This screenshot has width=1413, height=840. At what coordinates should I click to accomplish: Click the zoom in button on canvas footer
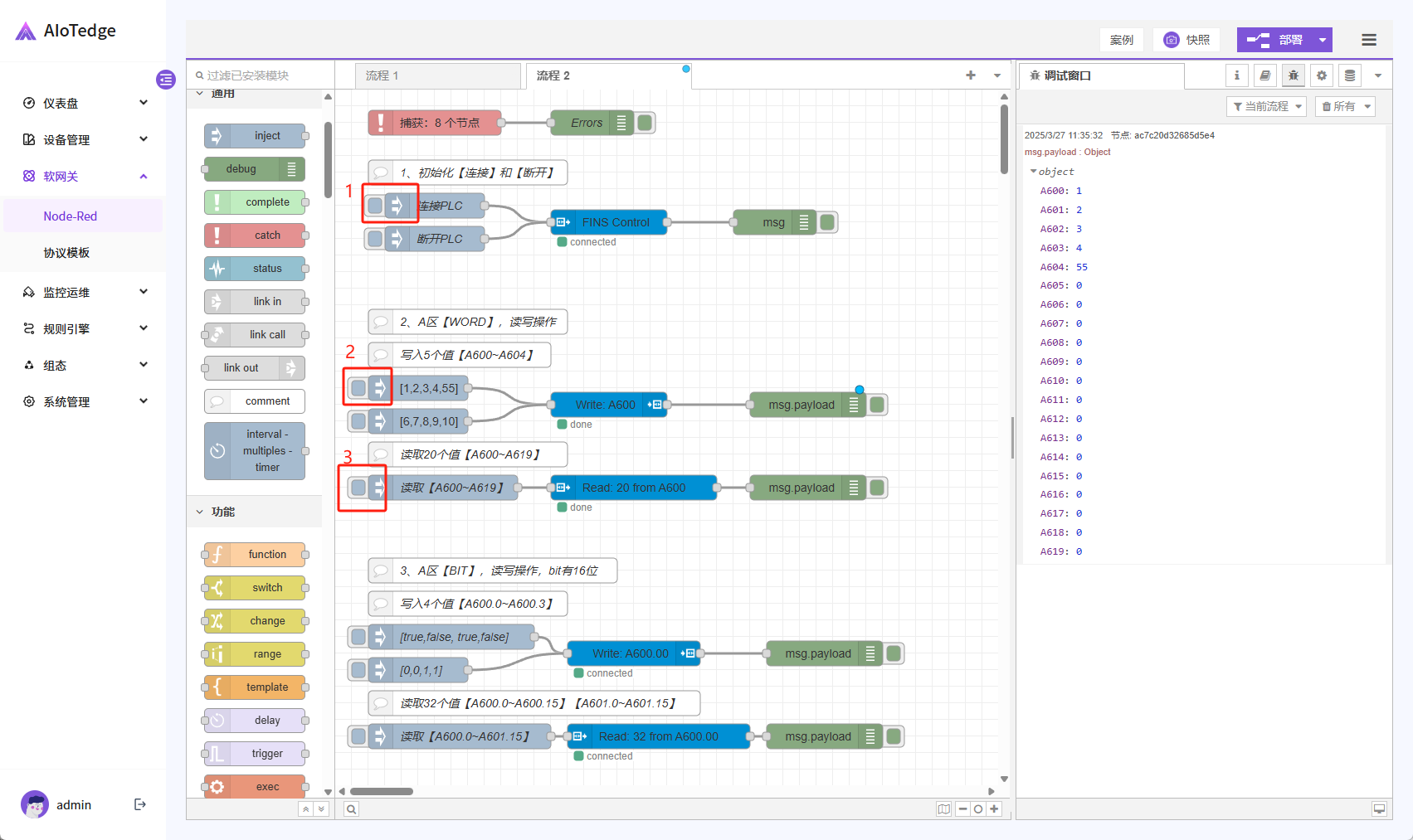(x=994, y=809)
